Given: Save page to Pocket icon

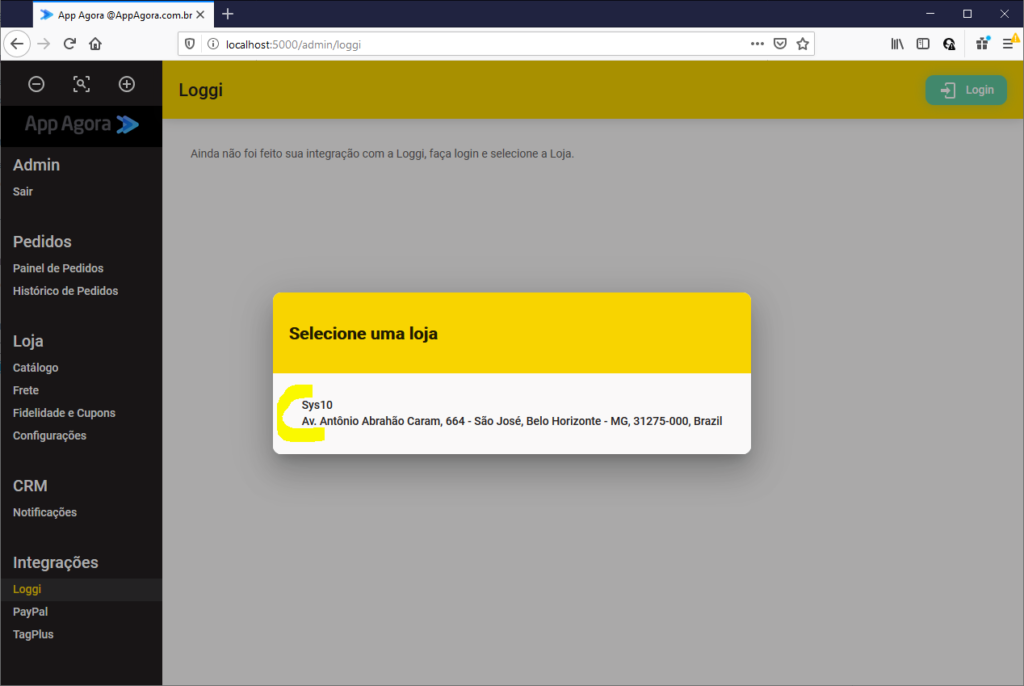Looking at the screenshot, I should click(780, 44).
